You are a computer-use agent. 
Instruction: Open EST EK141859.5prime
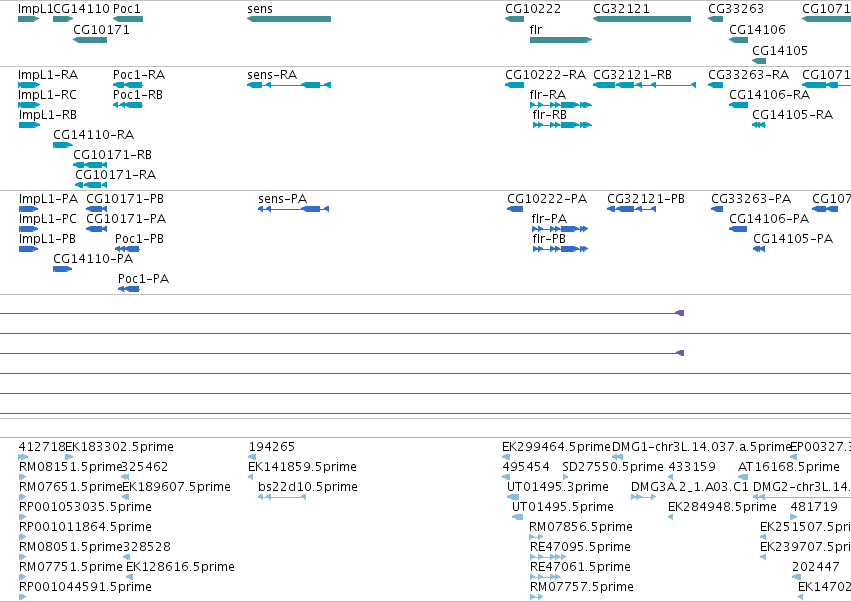point(302,467)
